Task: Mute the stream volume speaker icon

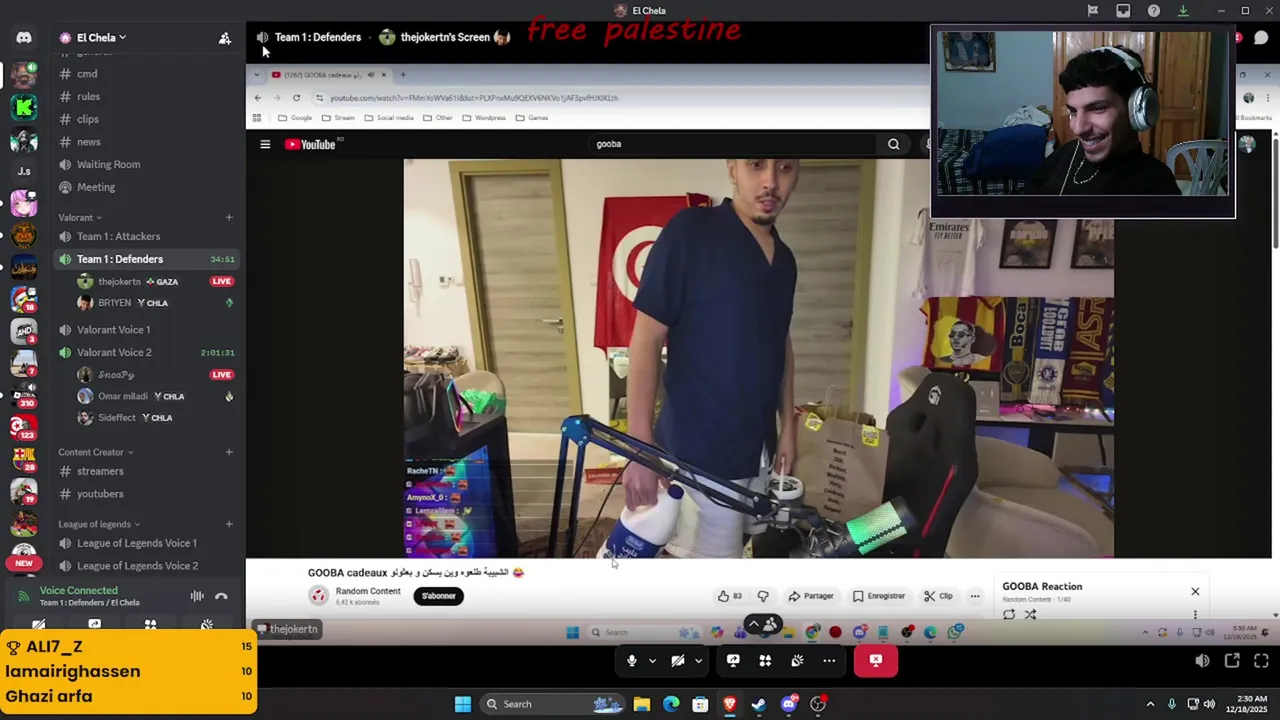Action: point(1202,660)
